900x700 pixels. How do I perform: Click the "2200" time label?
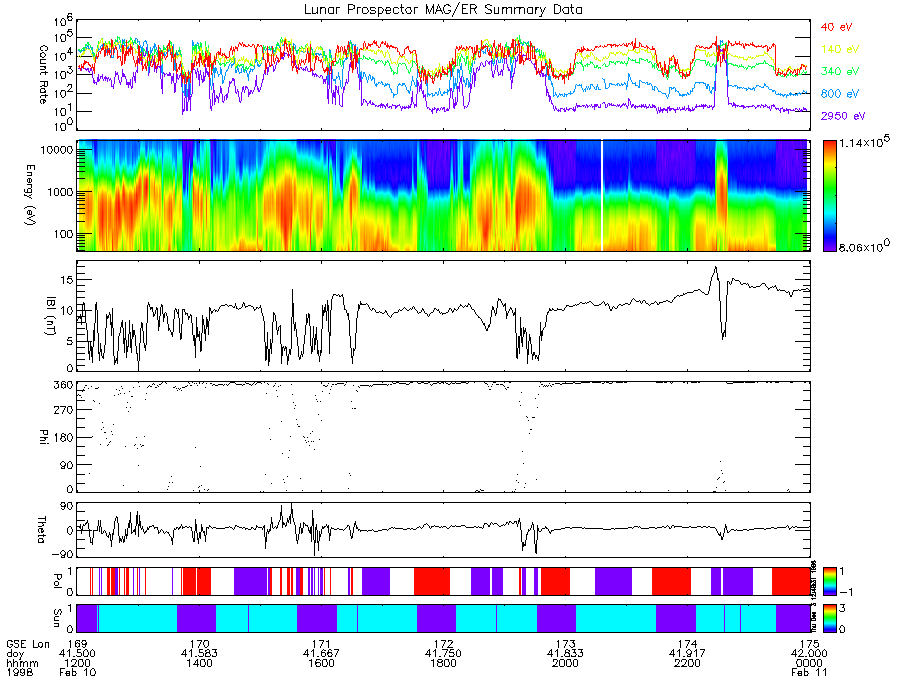tap(687, 663)
